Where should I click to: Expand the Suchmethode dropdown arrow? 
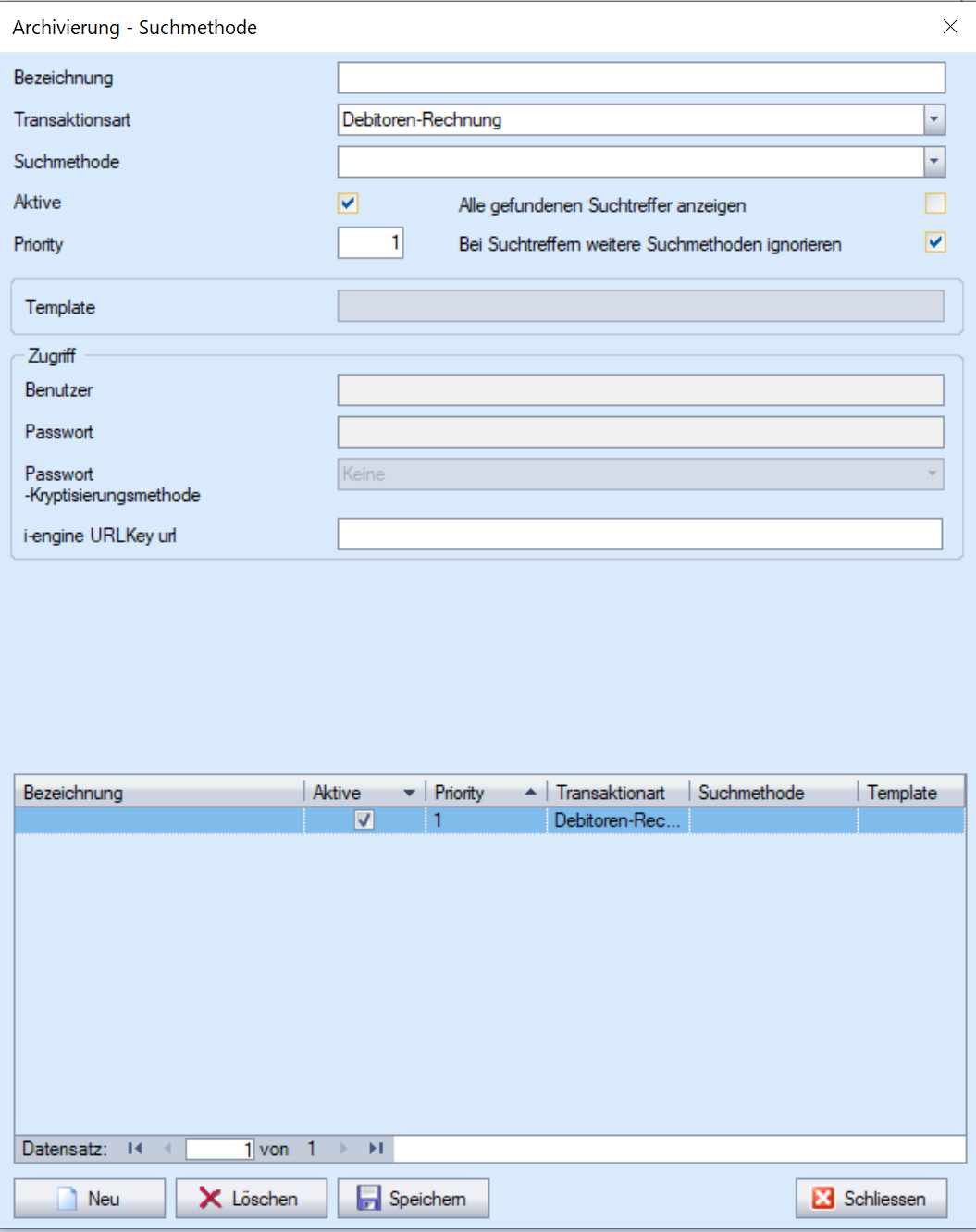tap(934, 162)
